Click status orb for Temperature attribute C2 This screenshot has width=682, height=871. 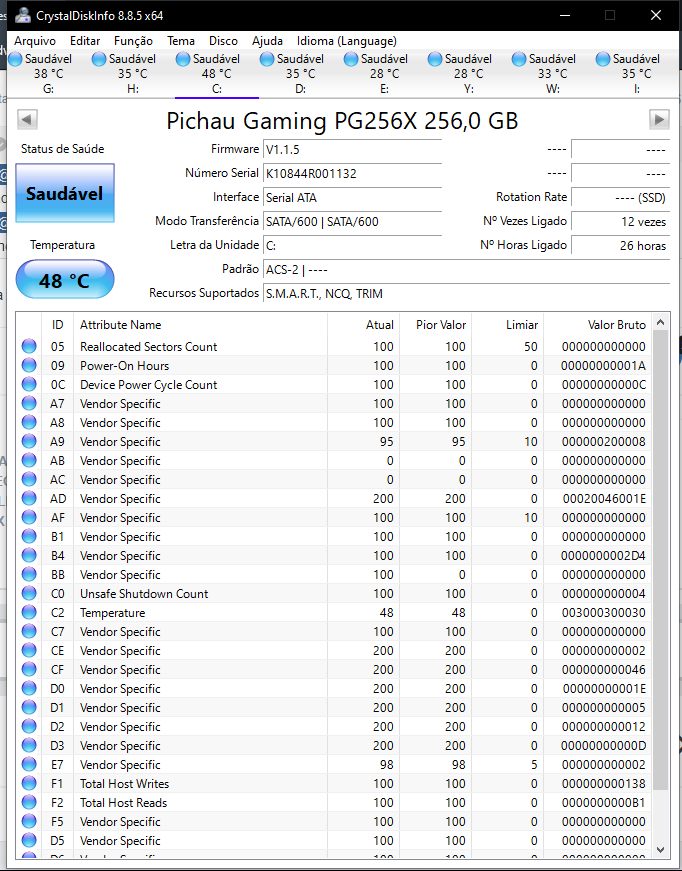click(29, 613)
